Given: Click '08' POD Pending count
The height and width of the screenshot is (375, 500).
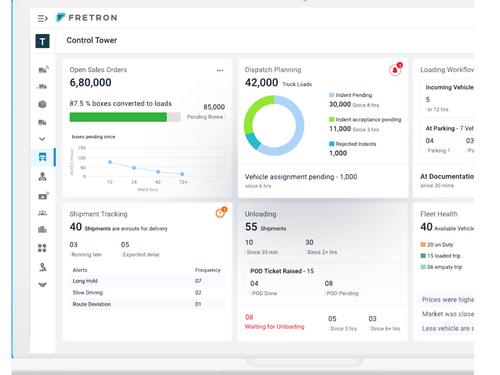Looking at the screenshot, I should (x=329, y=283).
